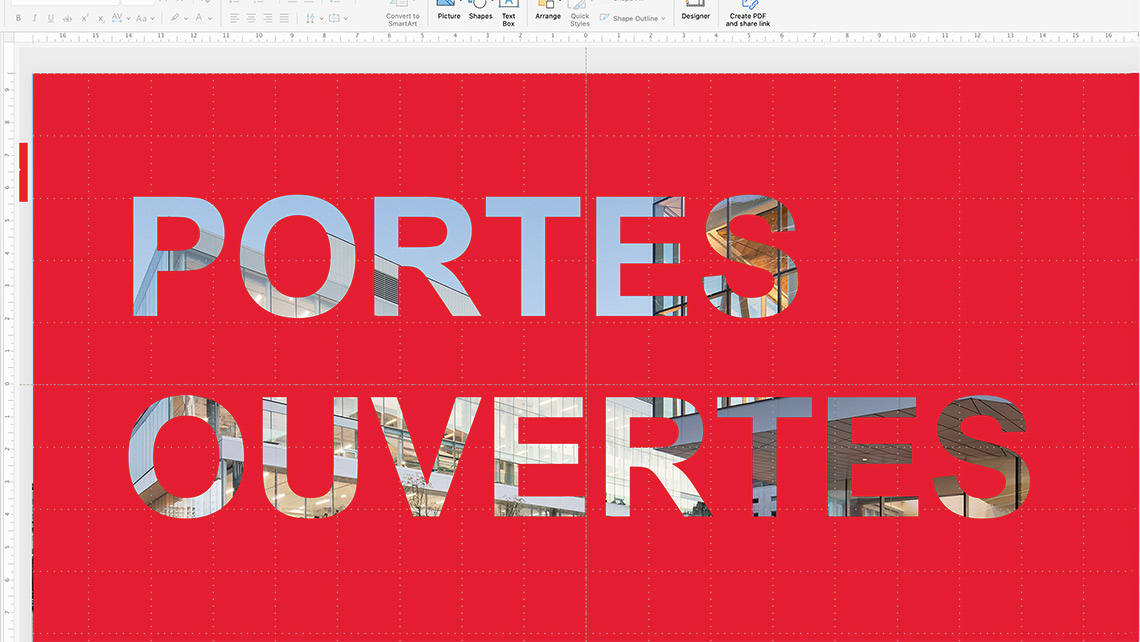This screenshot has height=642, width=1140.
Task: Align text to the left
Action: pyautogui.click(x=234, y=18)
